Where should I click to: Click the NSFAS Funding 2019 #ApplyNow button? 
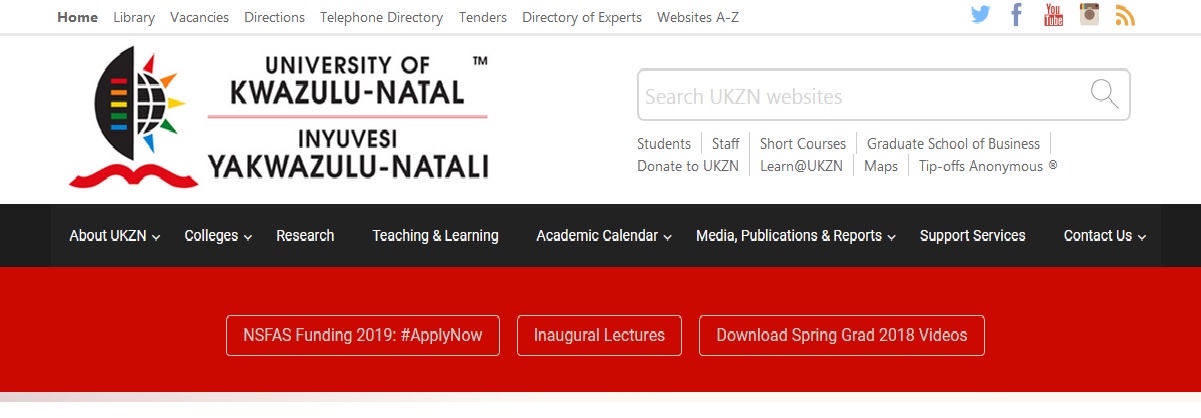pyautogui.click(x=363, y=336)
